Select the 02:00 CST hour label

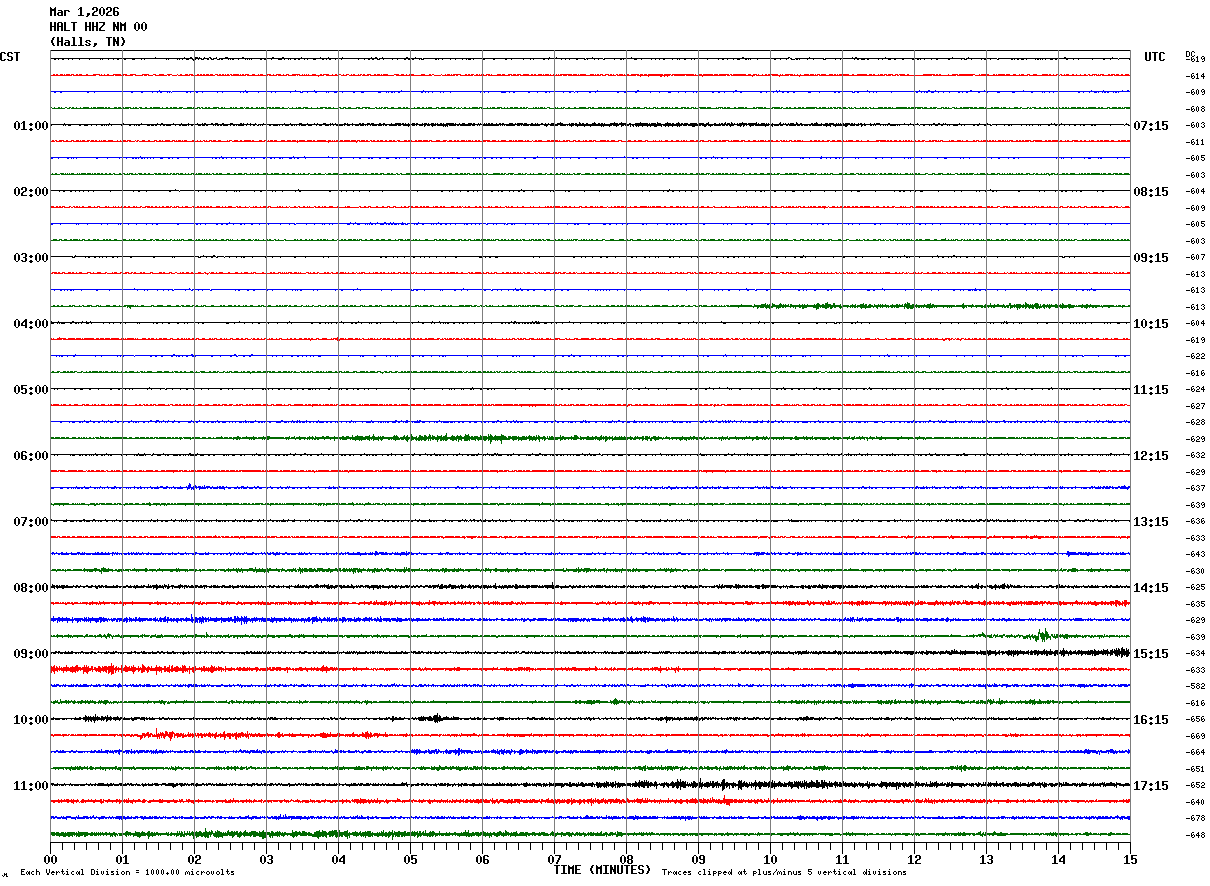click(x=31, y=192)
